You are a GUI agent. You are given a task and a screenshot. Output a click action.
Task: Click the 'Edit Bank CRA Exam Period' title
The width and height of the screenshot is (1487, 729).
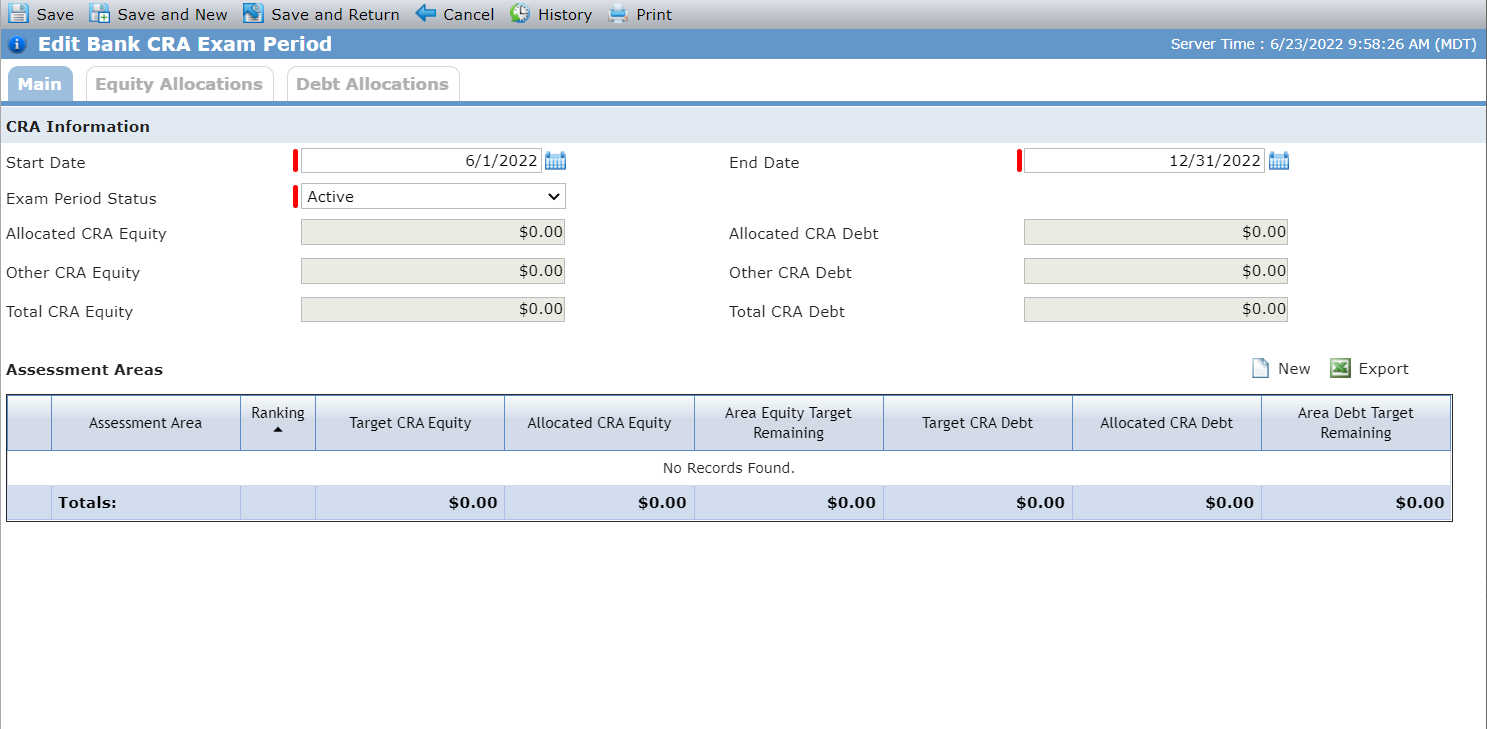tap(185, 45)
